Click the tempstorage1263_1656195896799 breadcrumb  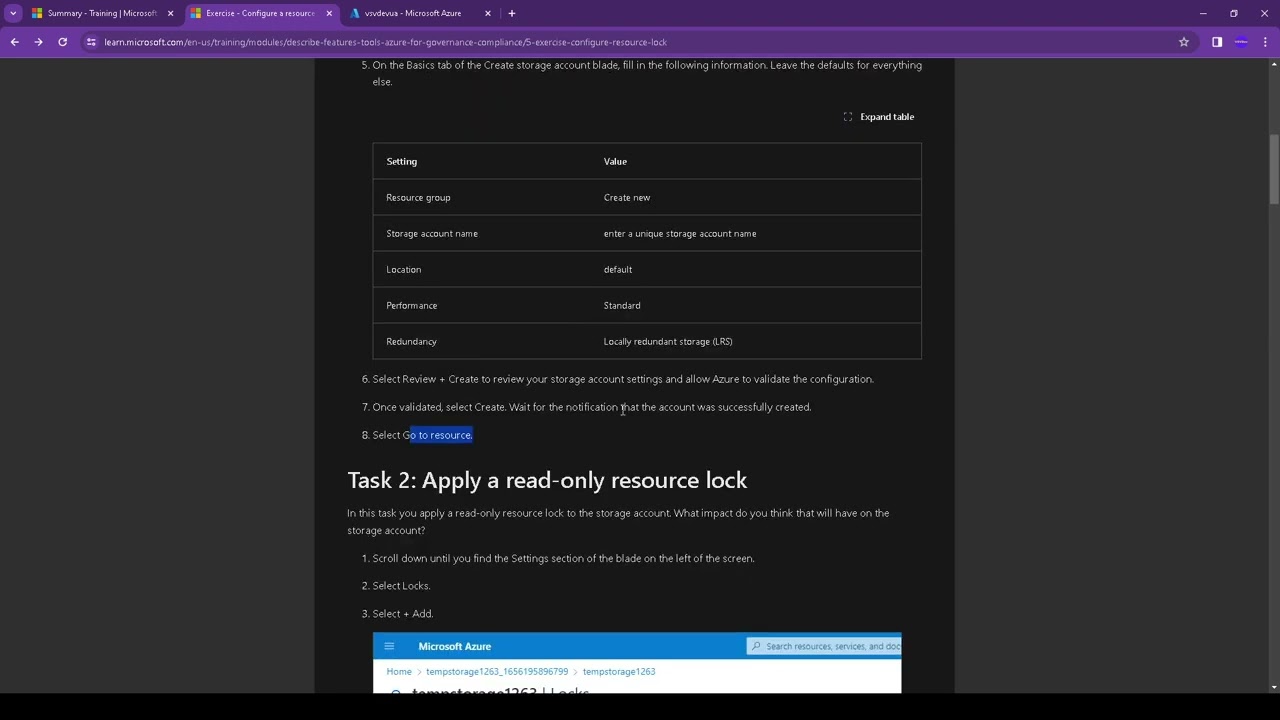click(x=497, y=671)
